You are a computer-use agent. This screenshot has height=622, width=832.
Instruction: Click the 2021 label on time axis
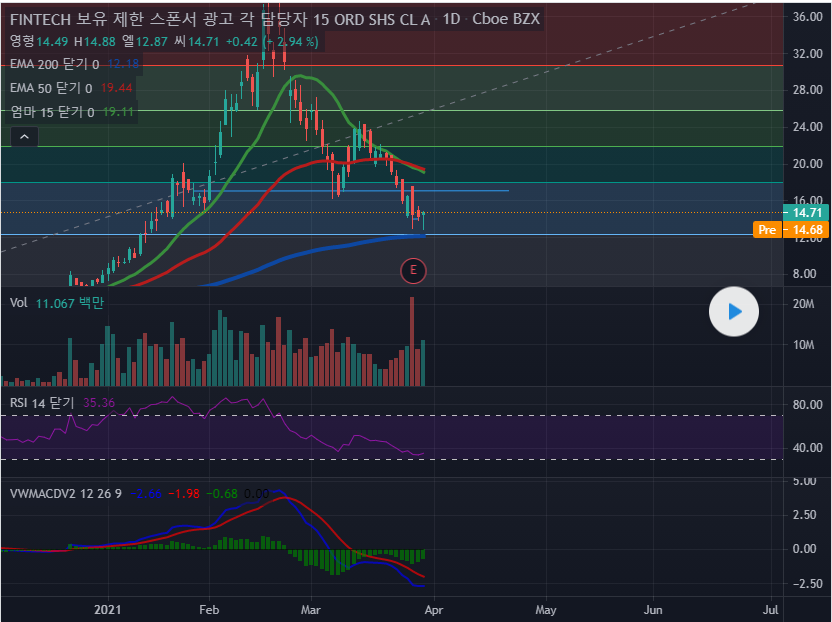pyautogui.click(x=108, y=608)
